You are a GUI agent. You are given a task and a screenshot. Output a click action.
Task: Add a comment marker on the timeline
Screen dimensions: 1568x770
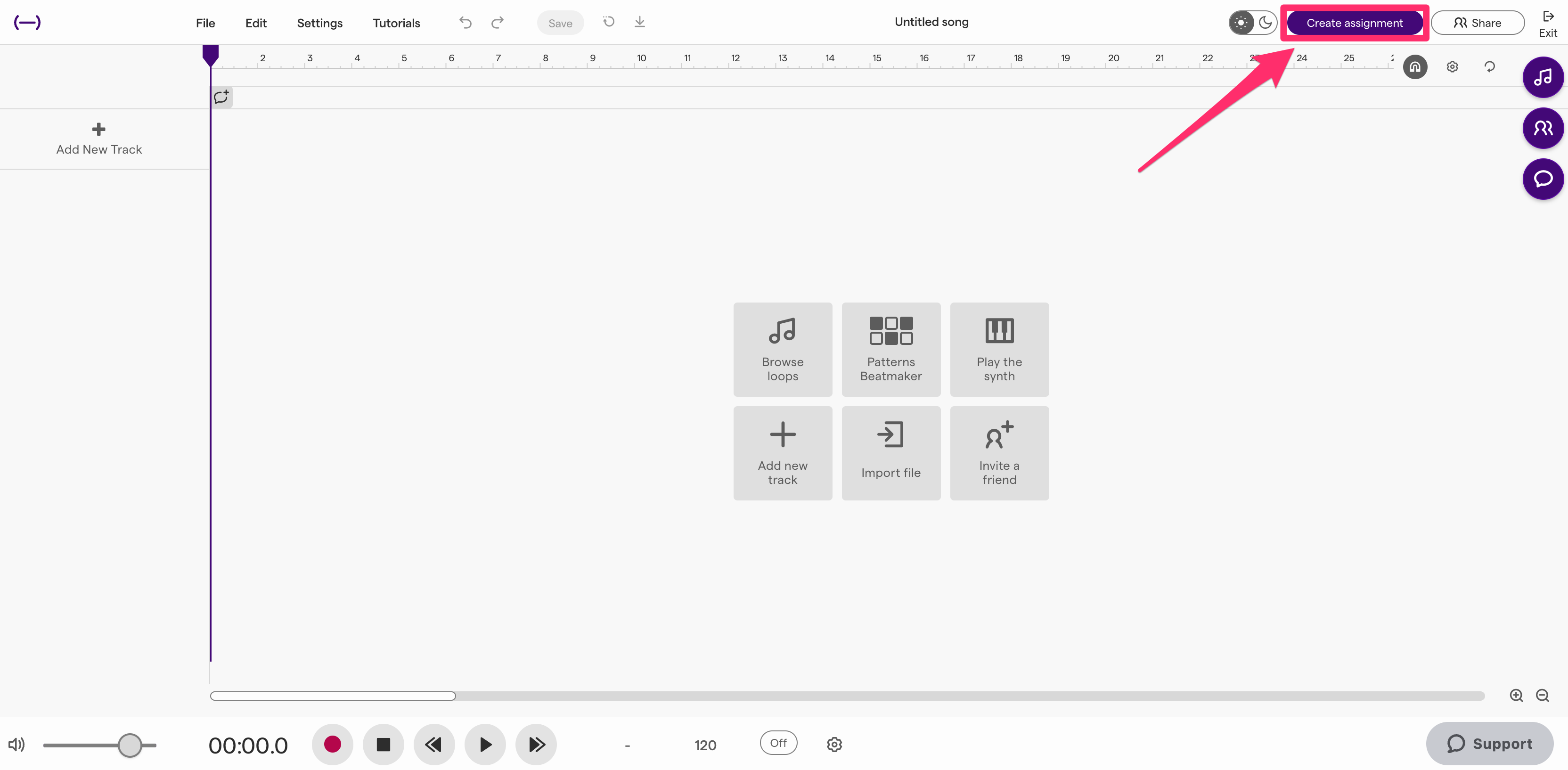point(221,97)
